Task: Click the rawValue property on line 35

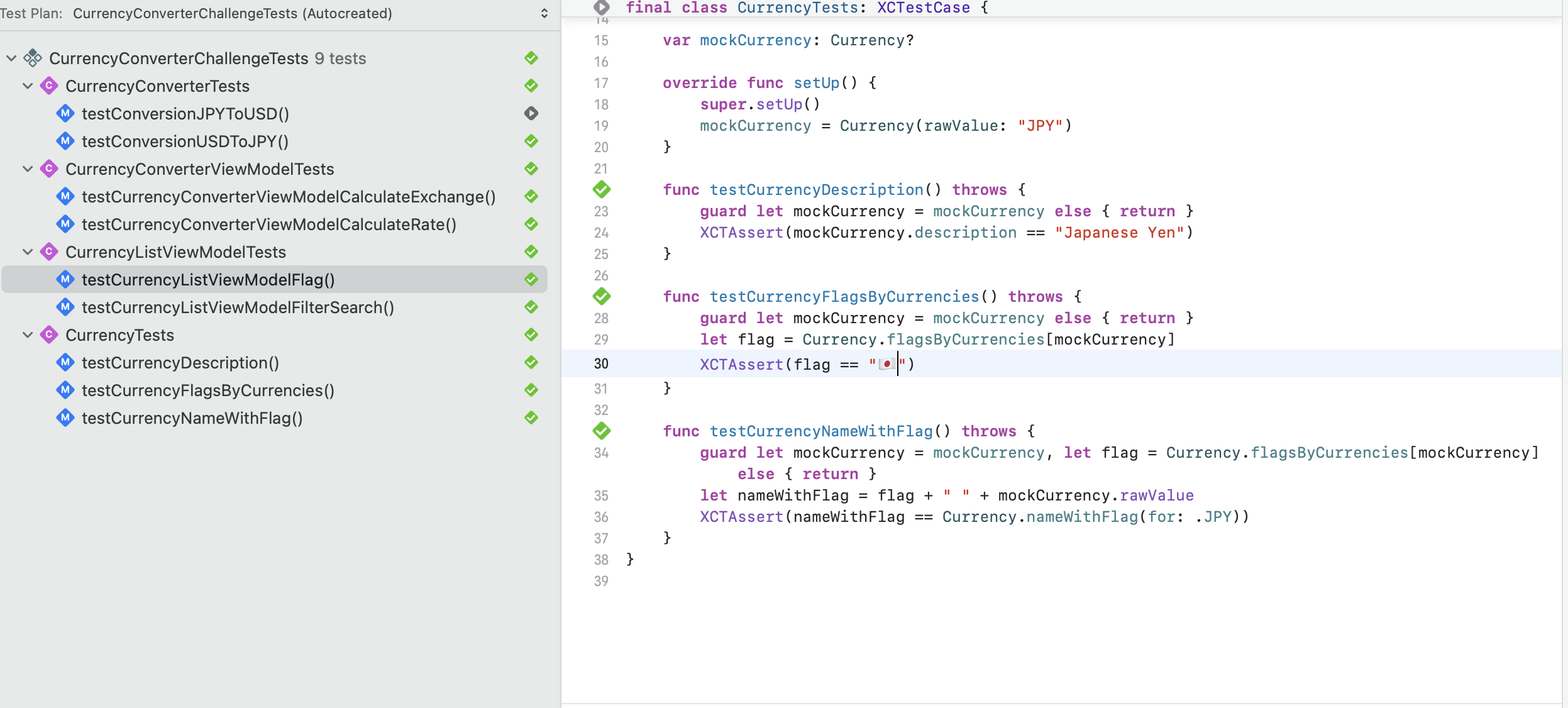Action: point(1157,495)
